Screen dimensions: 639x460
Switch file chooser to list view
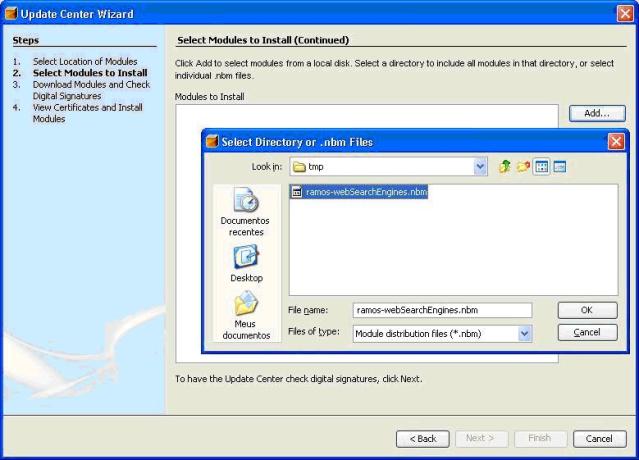click(x=542, y=167)
